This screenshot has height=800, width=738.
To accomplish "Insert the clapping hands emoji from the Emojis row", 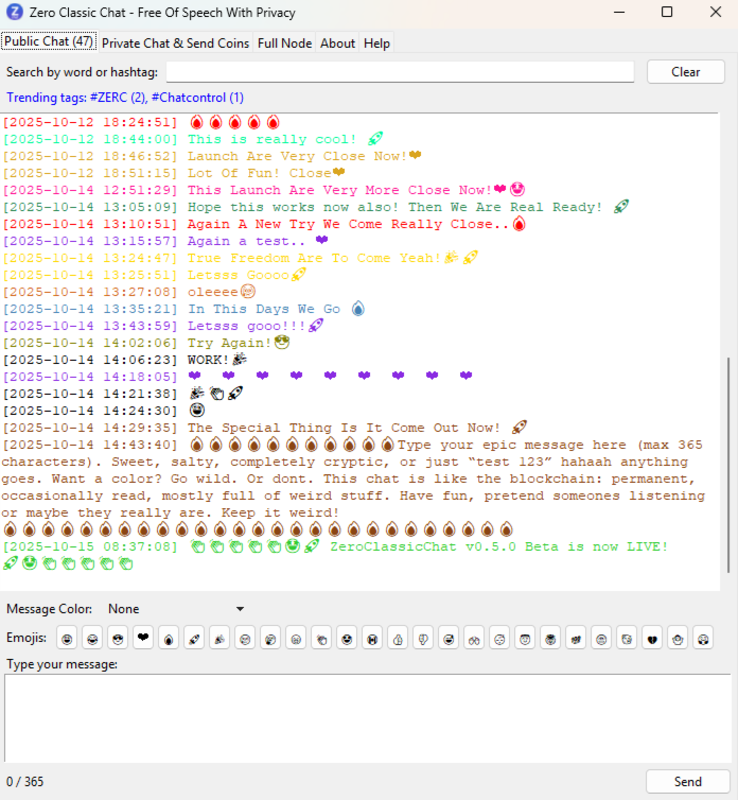I will [322, 638].
